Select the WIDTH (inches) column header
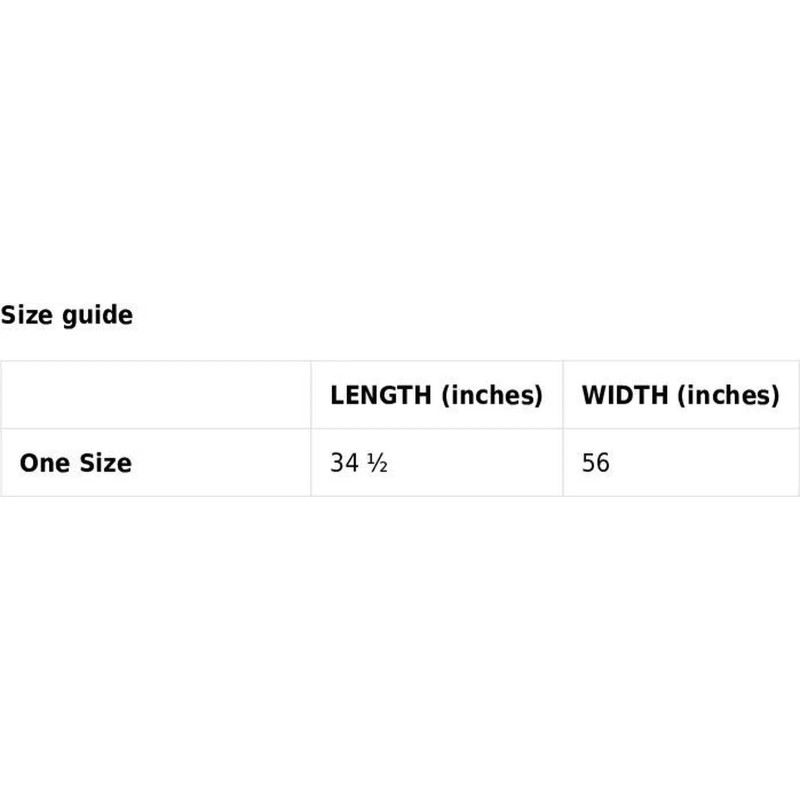The width and height of the screenshot is (800, 800). [680, 395]
